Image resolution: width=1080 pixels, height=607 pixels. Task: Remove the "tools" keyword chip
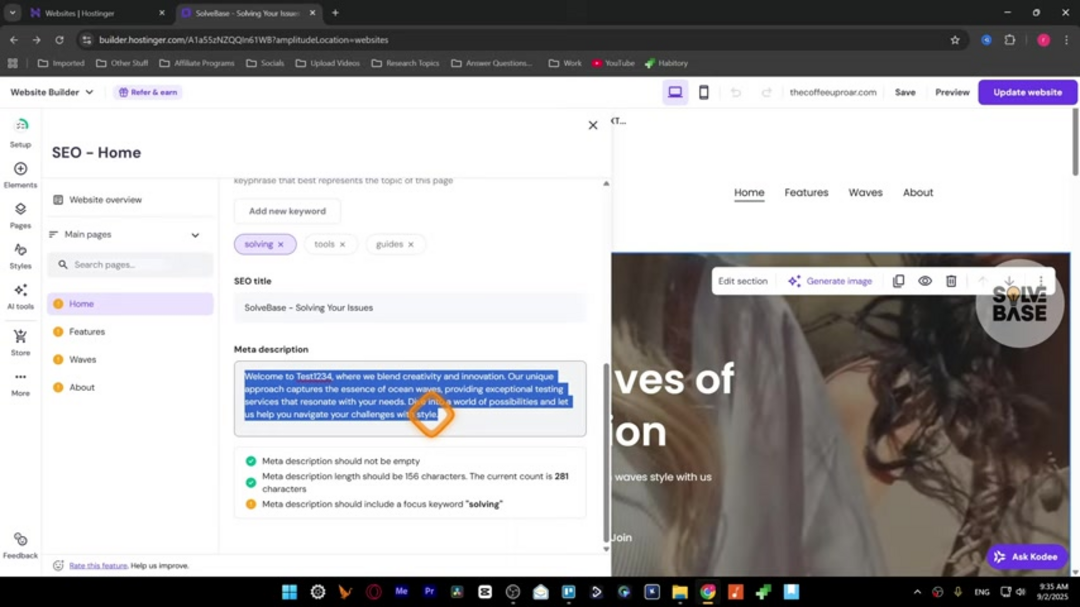[x=342, y=244]
